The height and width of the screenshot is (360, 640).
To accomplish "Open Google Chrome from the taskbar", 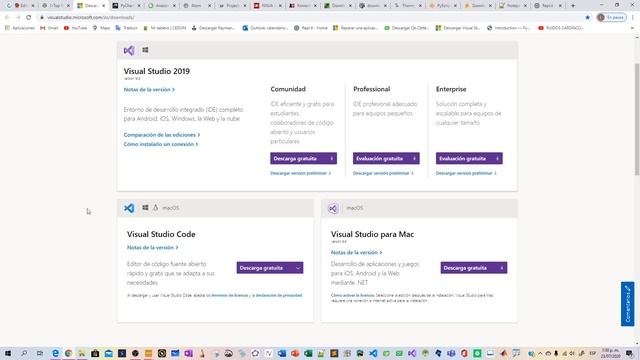I will click(x=69, y=353).
